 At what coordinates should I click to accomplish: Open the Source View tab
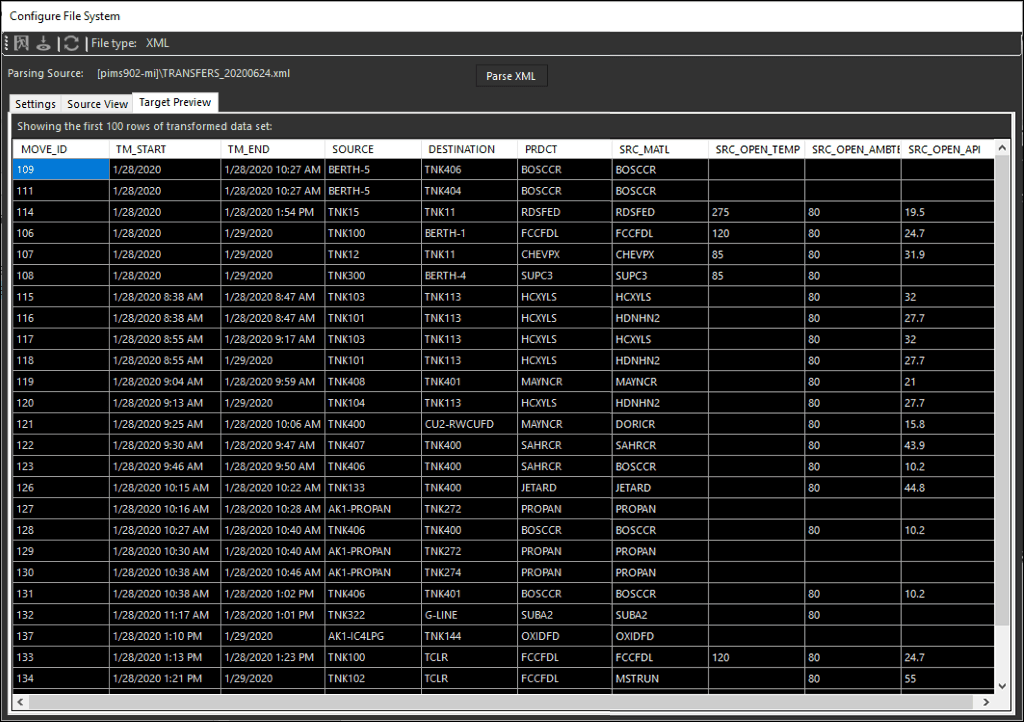coord(96,103)
